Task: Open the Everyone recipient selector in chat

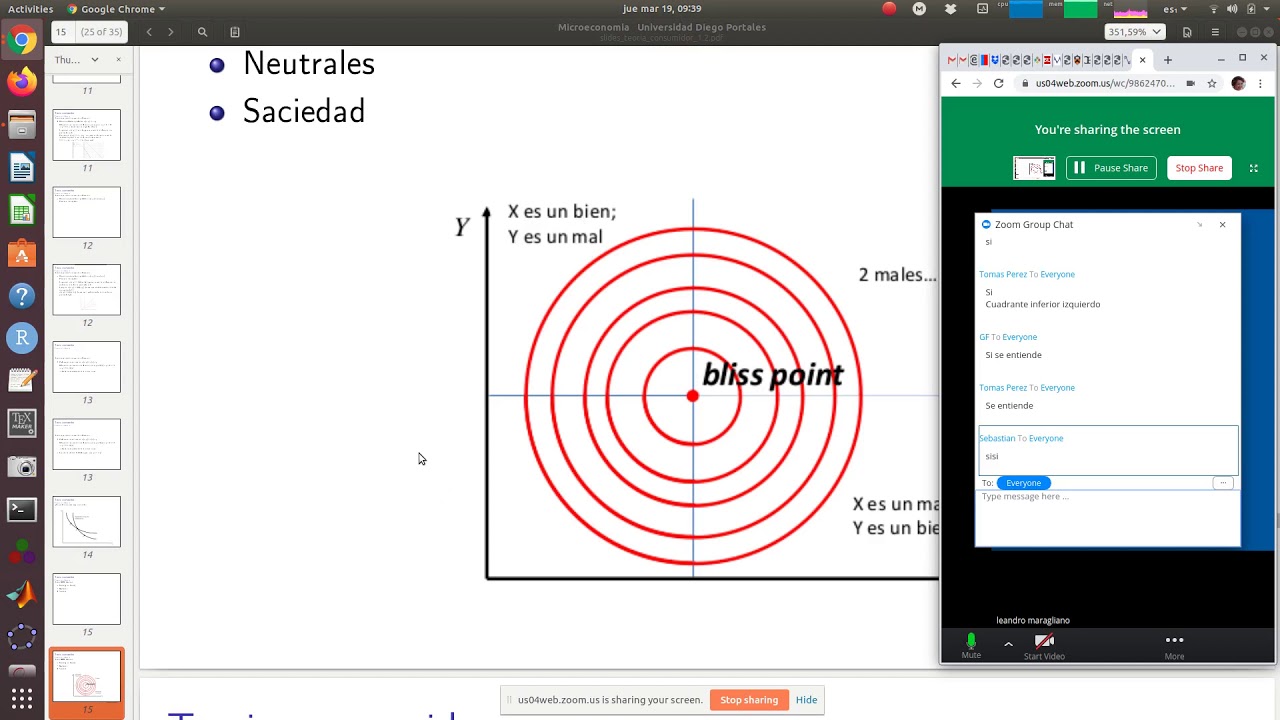Action: (x=1023, y=483)
